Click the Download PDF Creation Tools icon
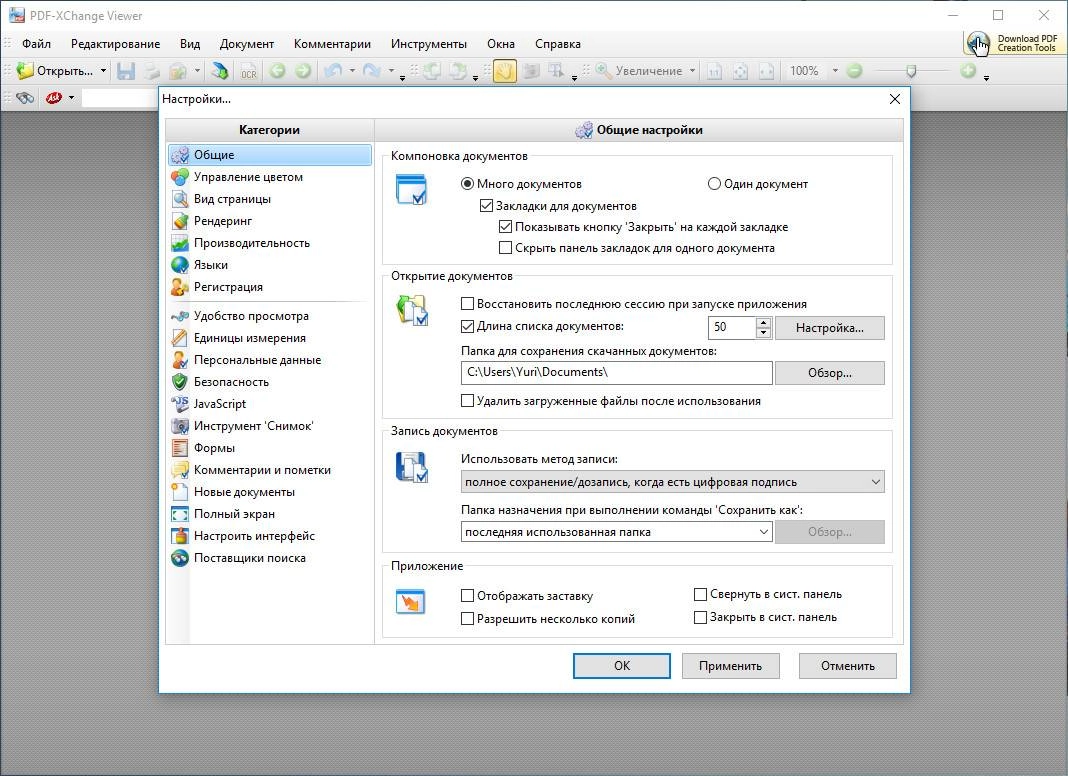Viewport: 1068px width, 776px height. coord(977,44)
